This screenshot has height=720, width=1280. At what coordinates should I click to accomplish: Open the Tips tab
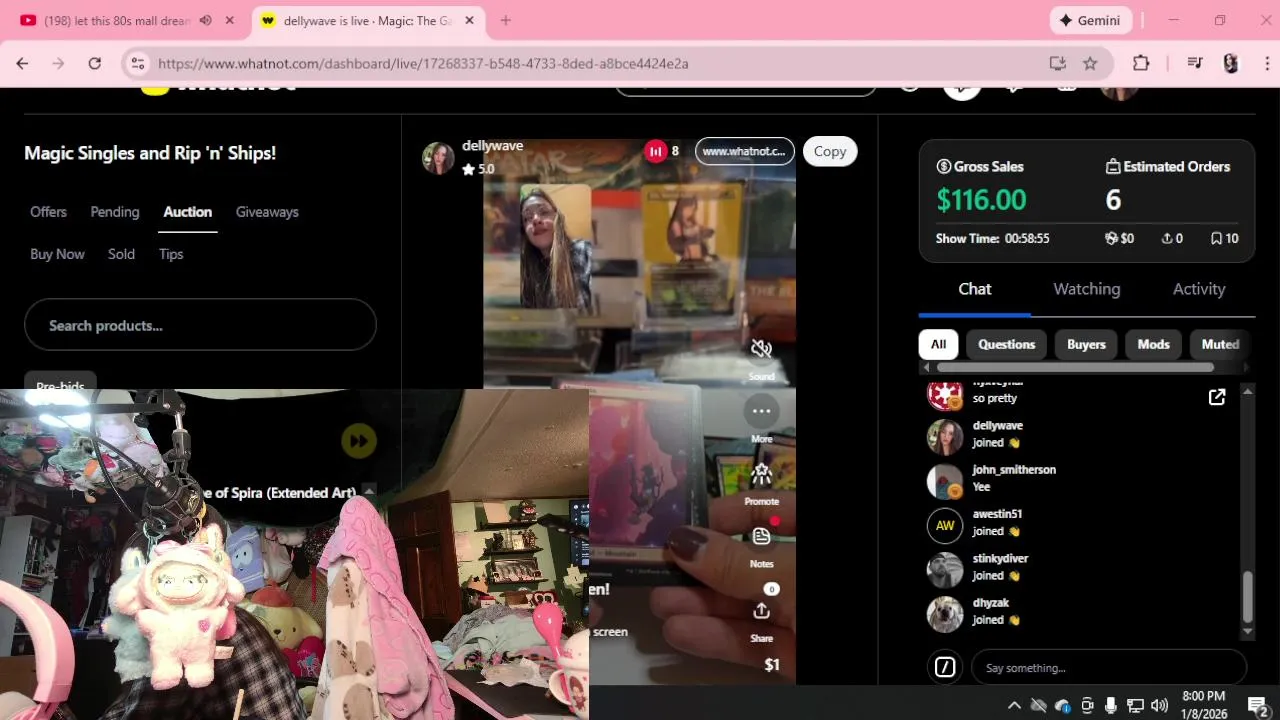pyautogui.click(x=171, y=254)
